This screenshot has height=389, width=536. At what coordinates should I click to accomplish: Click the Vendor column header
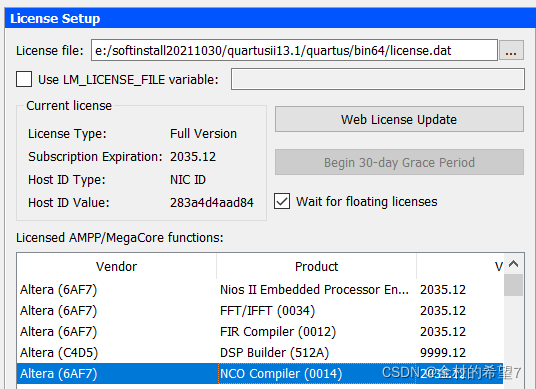[x=116, y=266]
